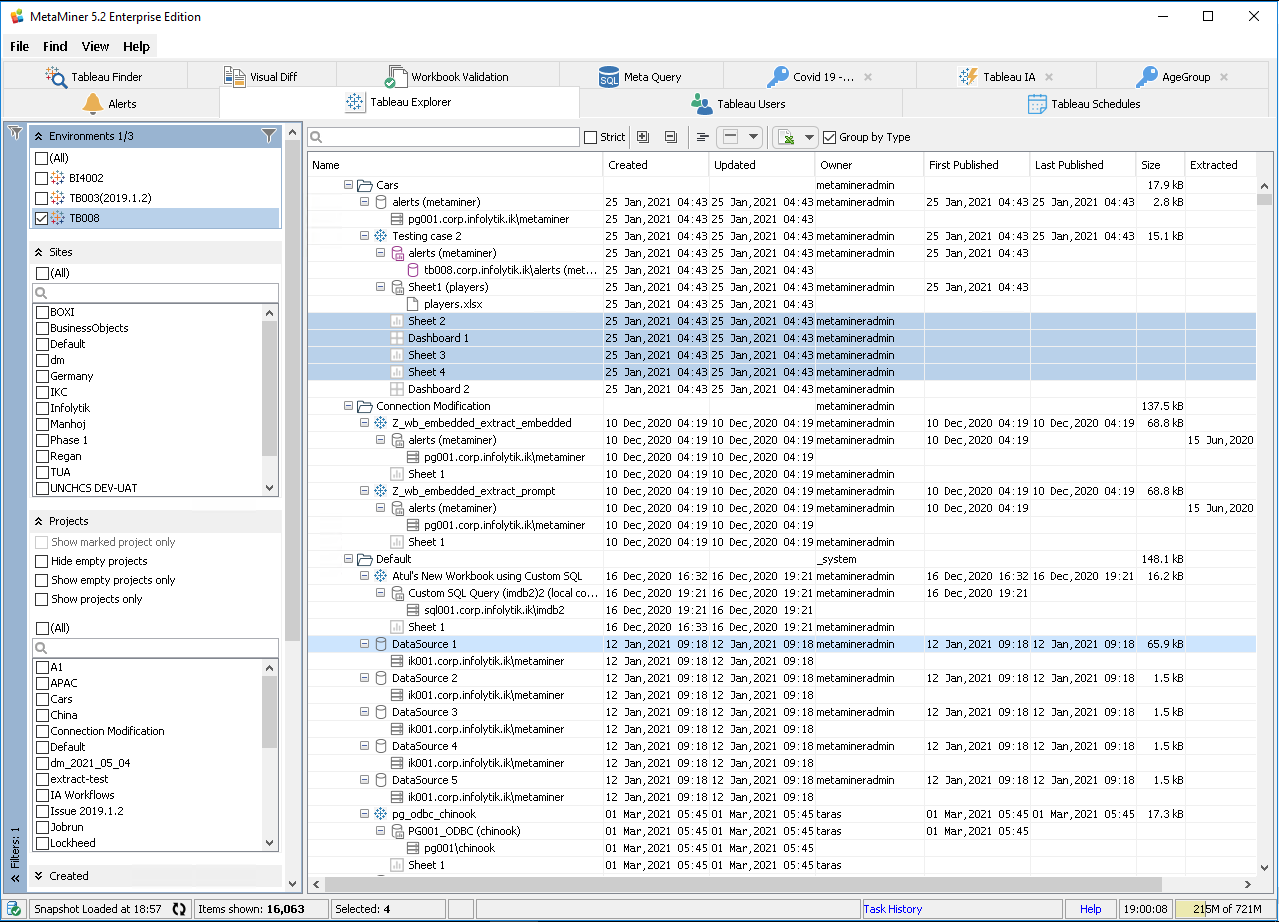Check the BI4002 environment checkbox
Screen dimensions: 1279x922
(x=41, y=178)
